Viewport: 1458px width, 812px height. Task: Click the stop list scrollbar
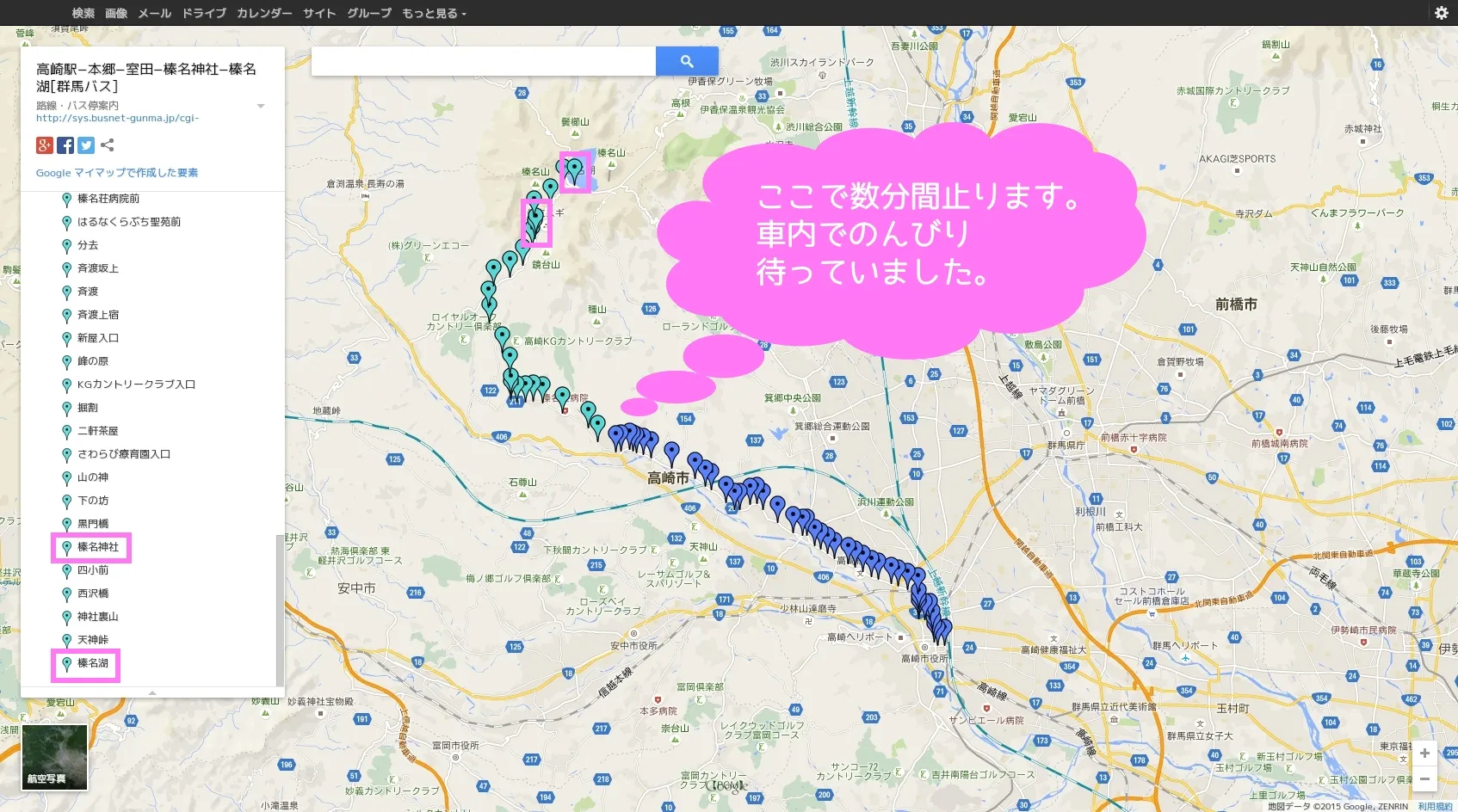pos(279,609)
